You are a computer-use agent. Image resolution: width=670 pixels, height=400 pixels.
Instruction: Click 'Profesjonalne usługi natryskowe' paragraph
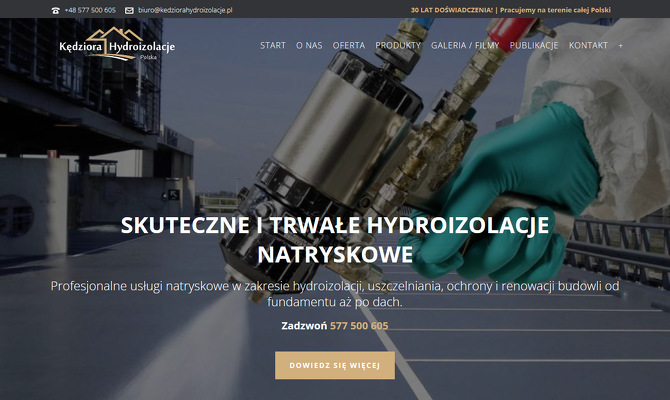335,294
